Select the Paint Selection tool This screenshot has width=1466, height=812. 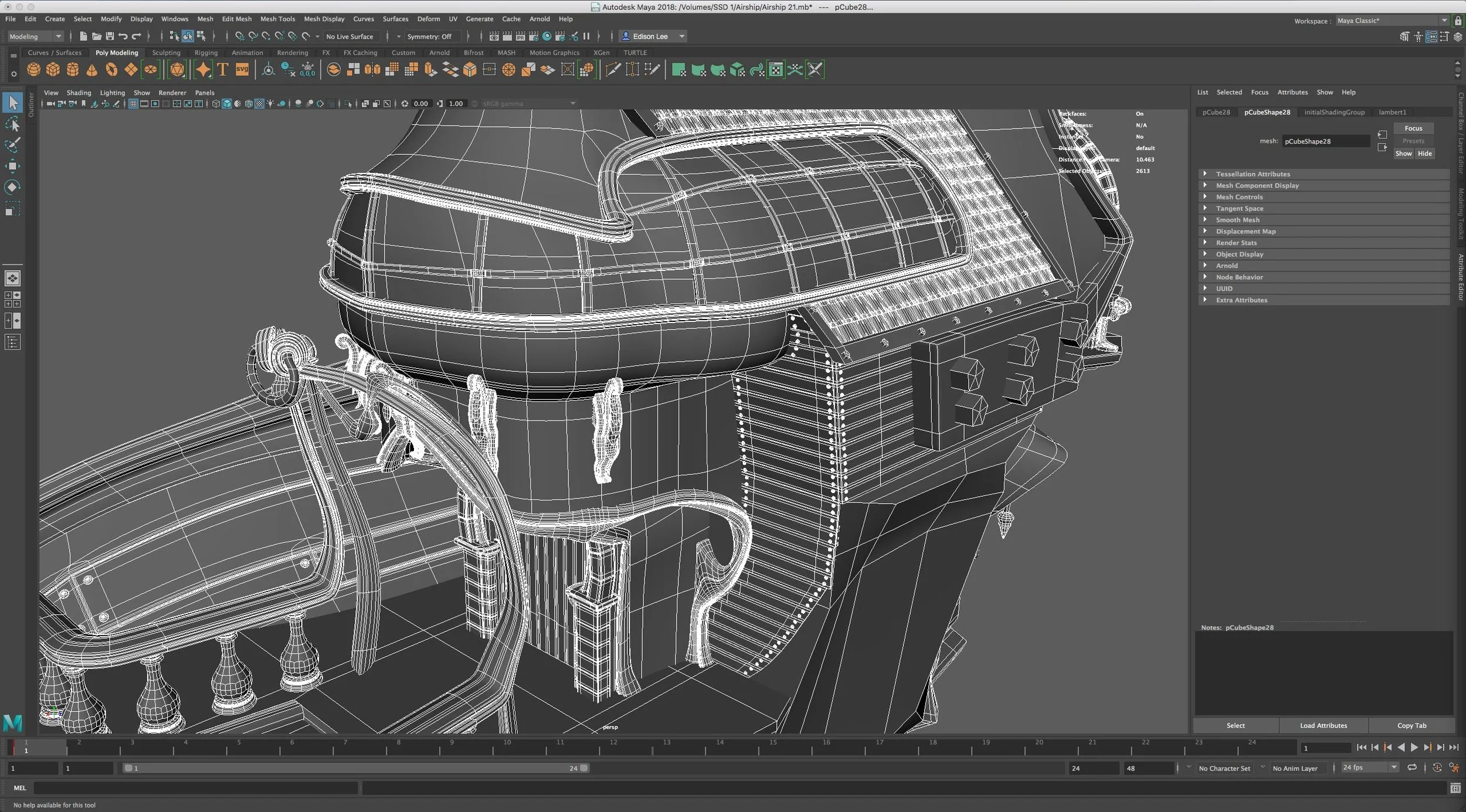(x=12, y=145)
